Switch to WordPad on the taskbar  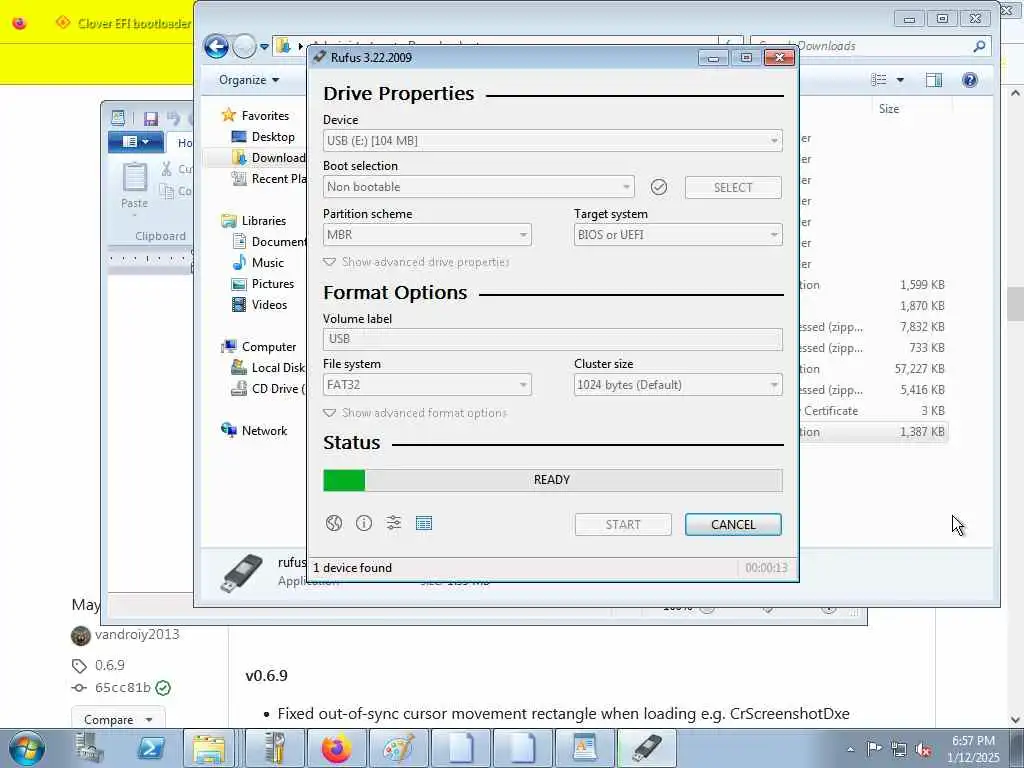(x=584, y=748)
